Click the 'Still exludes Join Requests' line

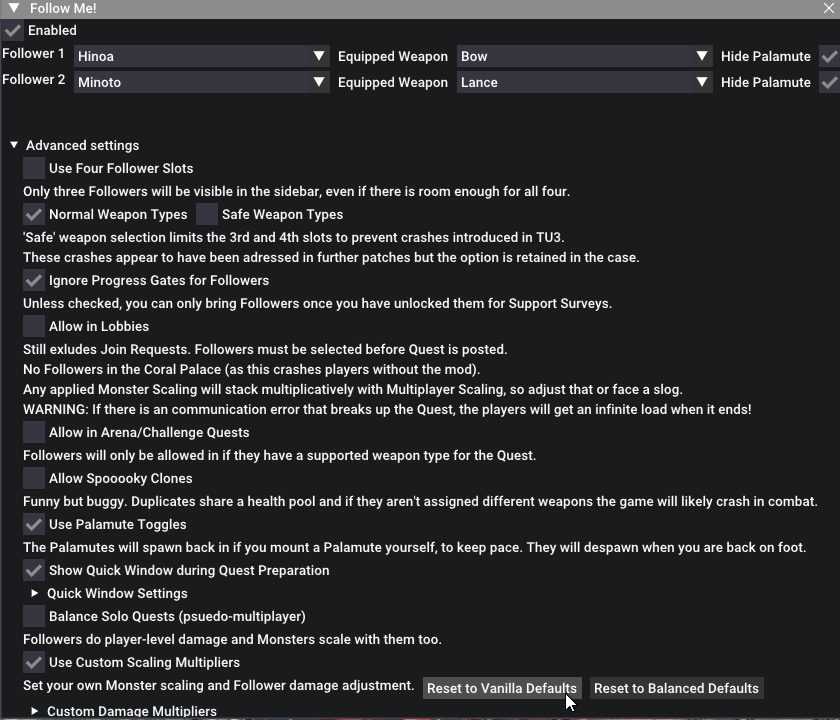265,349
